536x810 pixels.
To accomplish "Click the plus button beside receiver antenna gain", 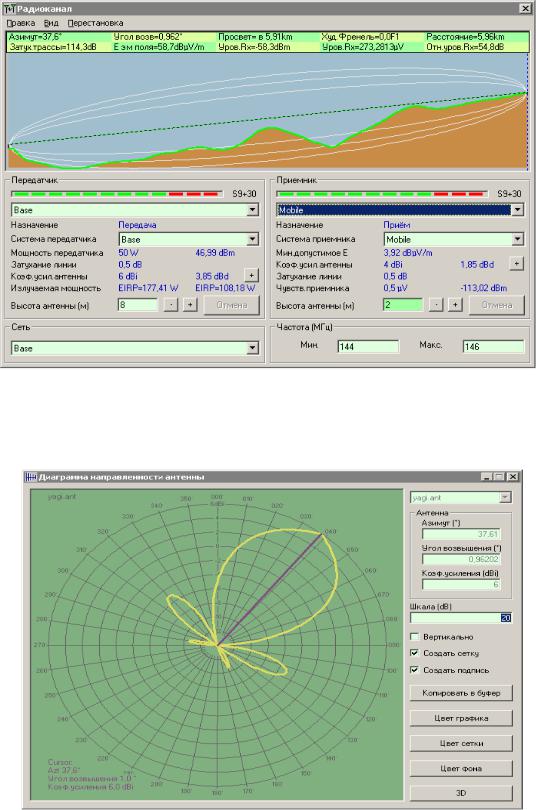I will tap(516, 263).
